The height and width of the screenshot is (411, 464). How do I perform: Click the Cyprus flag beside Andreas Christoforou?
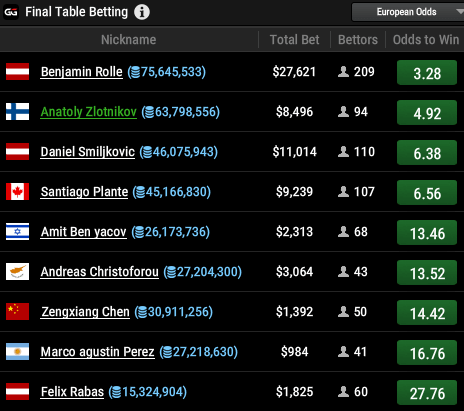pyautogui.click(x=17, y=272)
